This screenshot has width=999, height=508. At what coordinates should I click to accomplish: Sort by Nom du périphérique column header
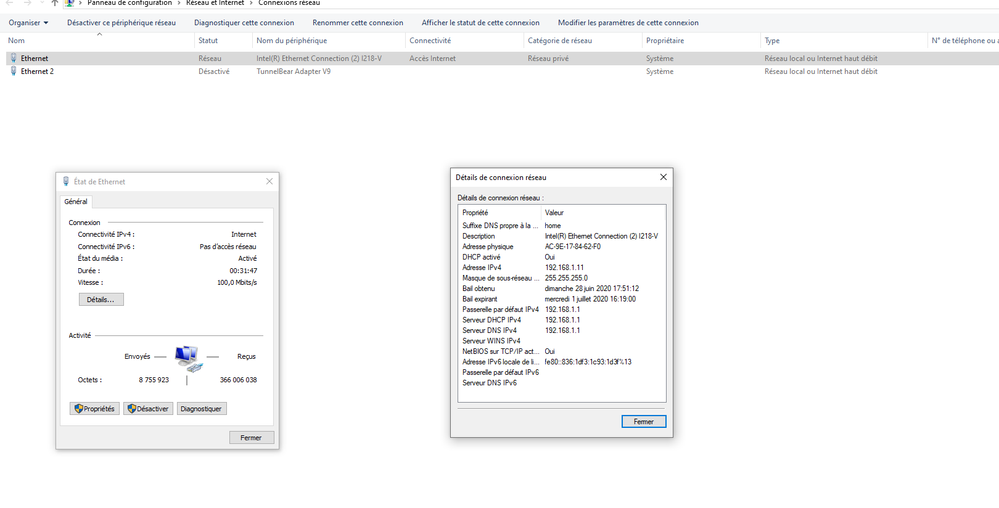point(329,41)
